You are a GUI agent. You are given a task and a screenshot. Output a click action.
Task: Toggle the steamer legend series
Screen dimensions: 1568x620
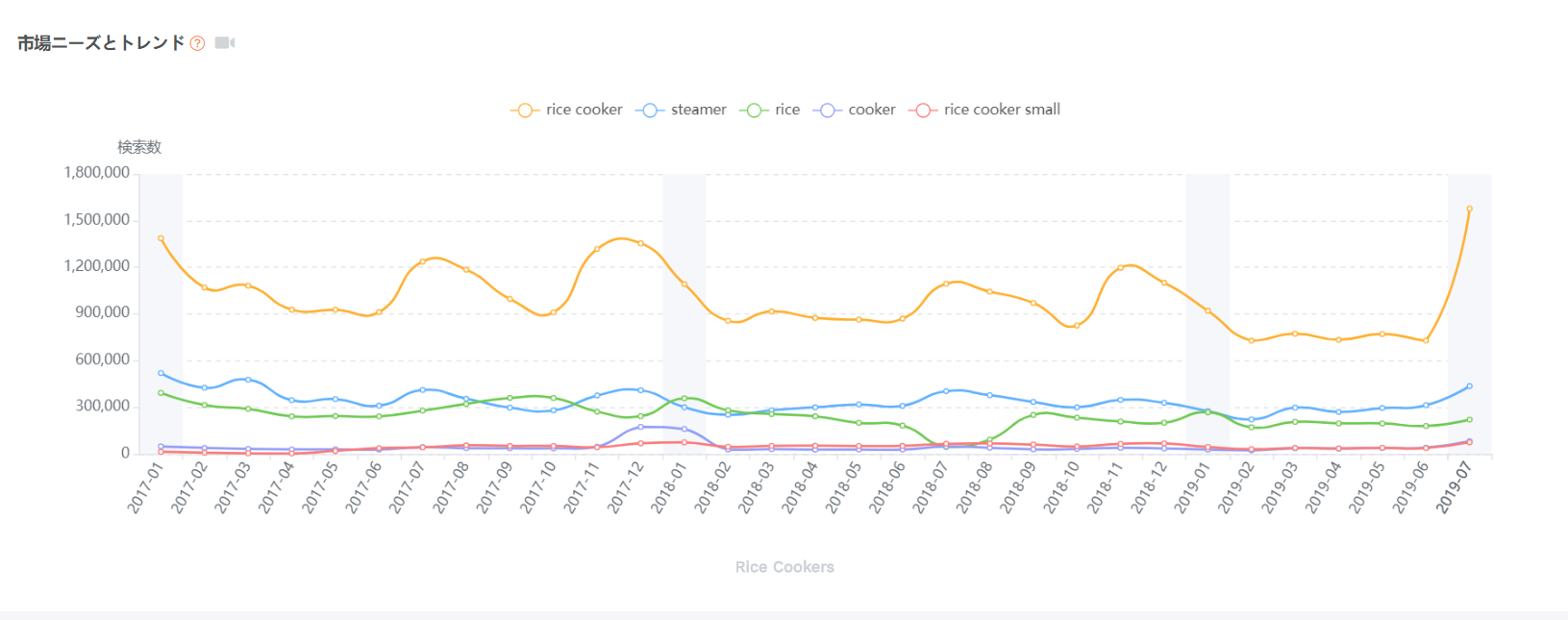tap(681, 110)
